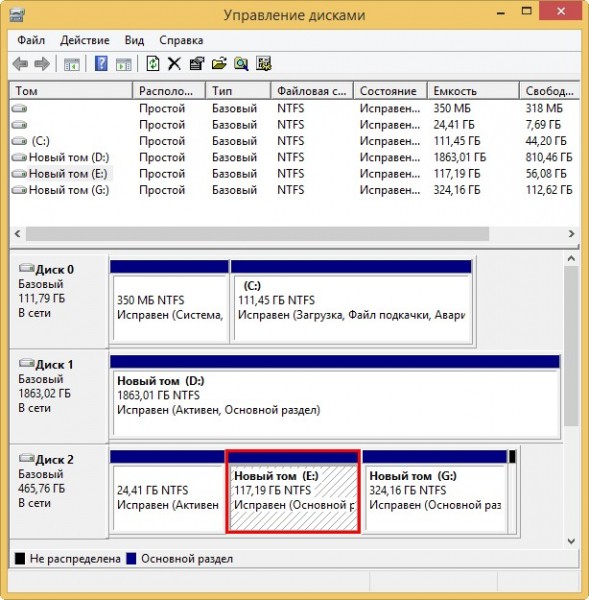Select the Новый том (D:) partition on Диск 1
Image resolution: width=589 pixels, height=600 pixels.
tap(335, 396)
